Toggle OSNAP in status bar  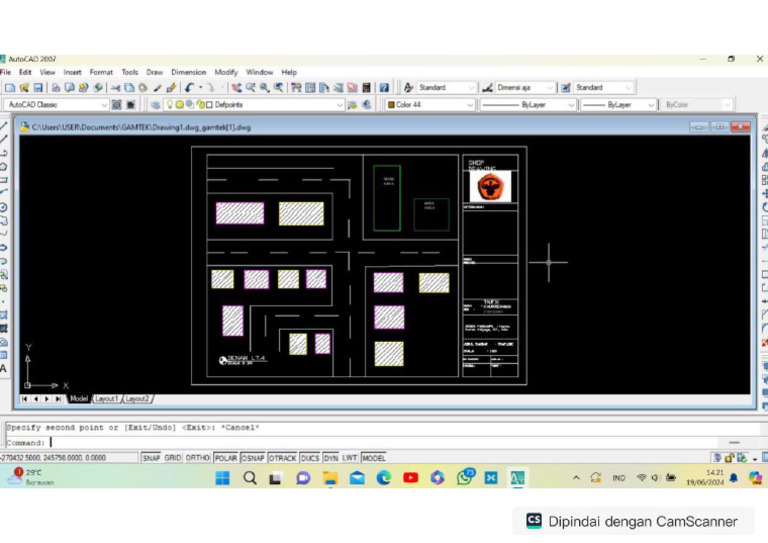point(253,458)
